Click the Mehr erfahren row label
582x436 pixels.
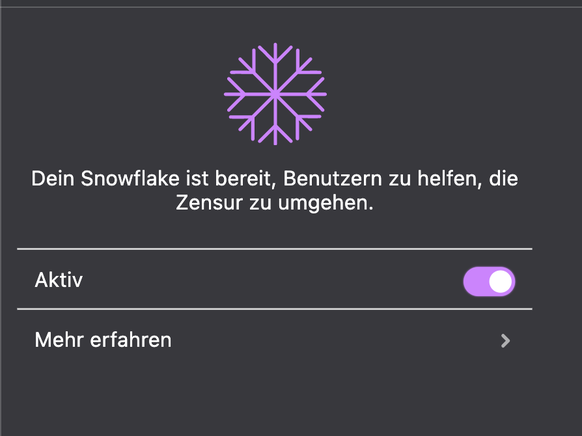[103, 340]
